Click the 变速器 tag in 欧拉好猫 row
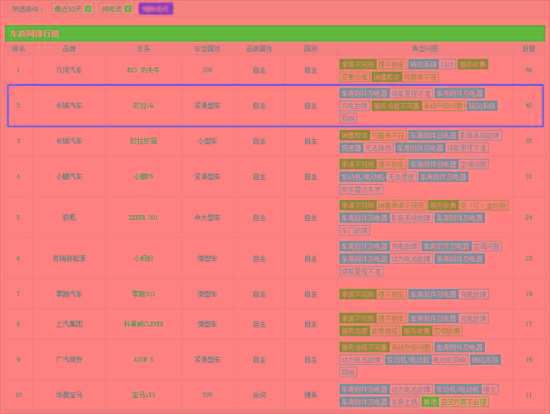The image size is (550, 414). click(x=351, y=148)
